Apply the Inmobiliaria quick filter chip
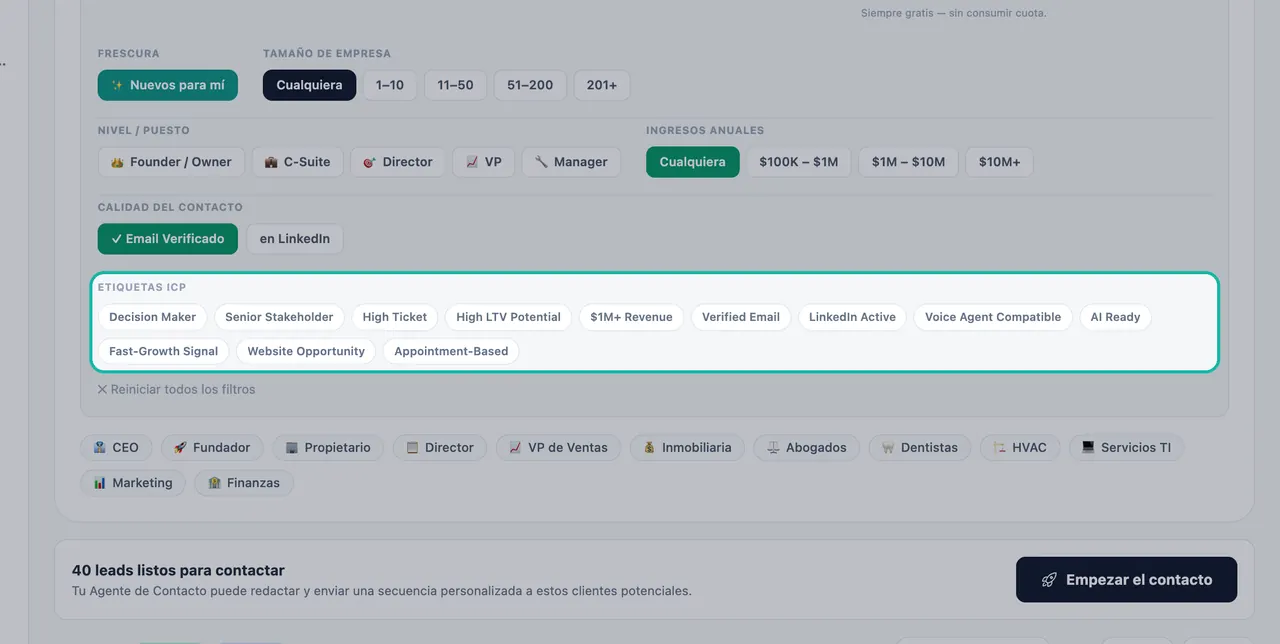 coord(687,447)
